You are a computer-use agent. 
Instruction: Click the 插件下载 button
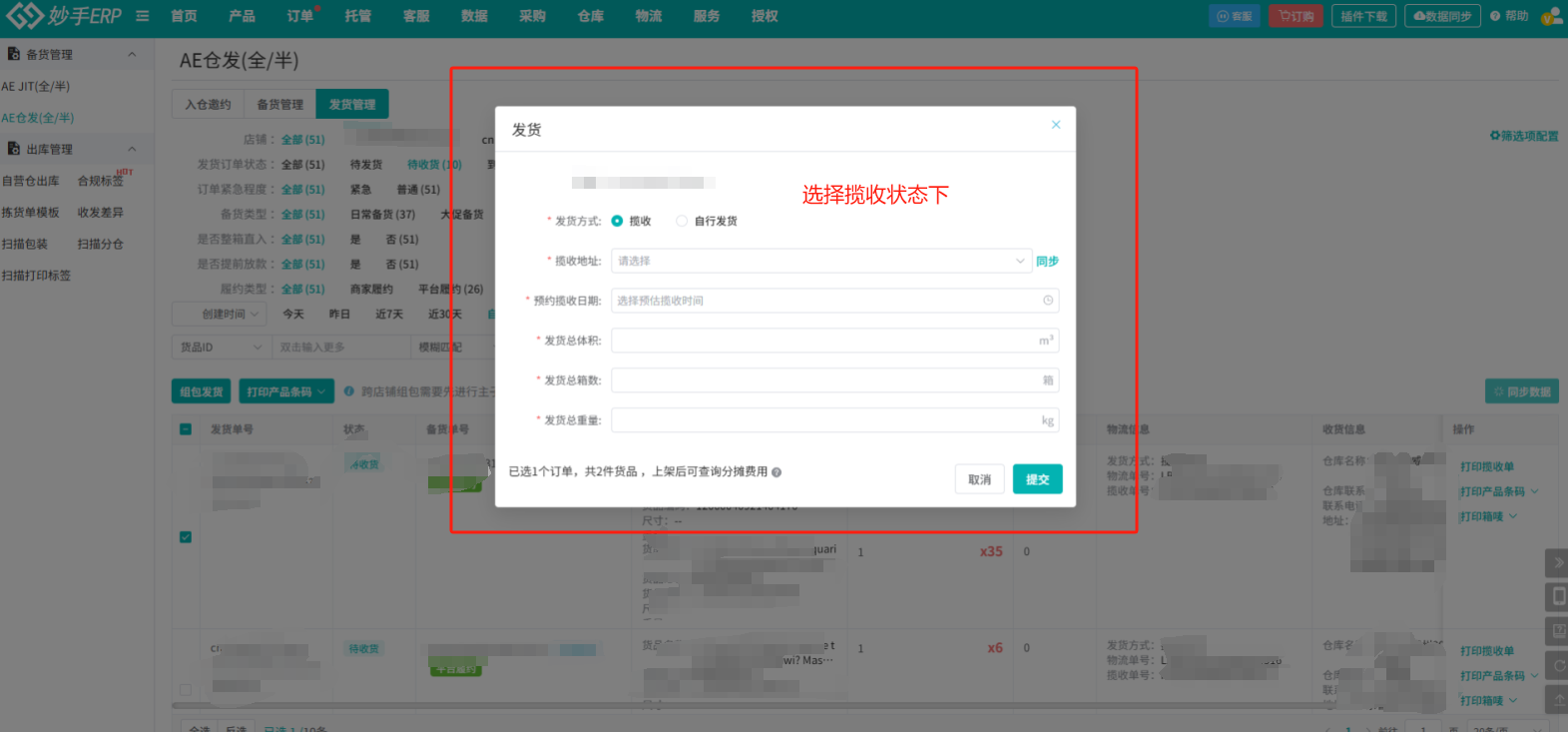(1363, 16)
